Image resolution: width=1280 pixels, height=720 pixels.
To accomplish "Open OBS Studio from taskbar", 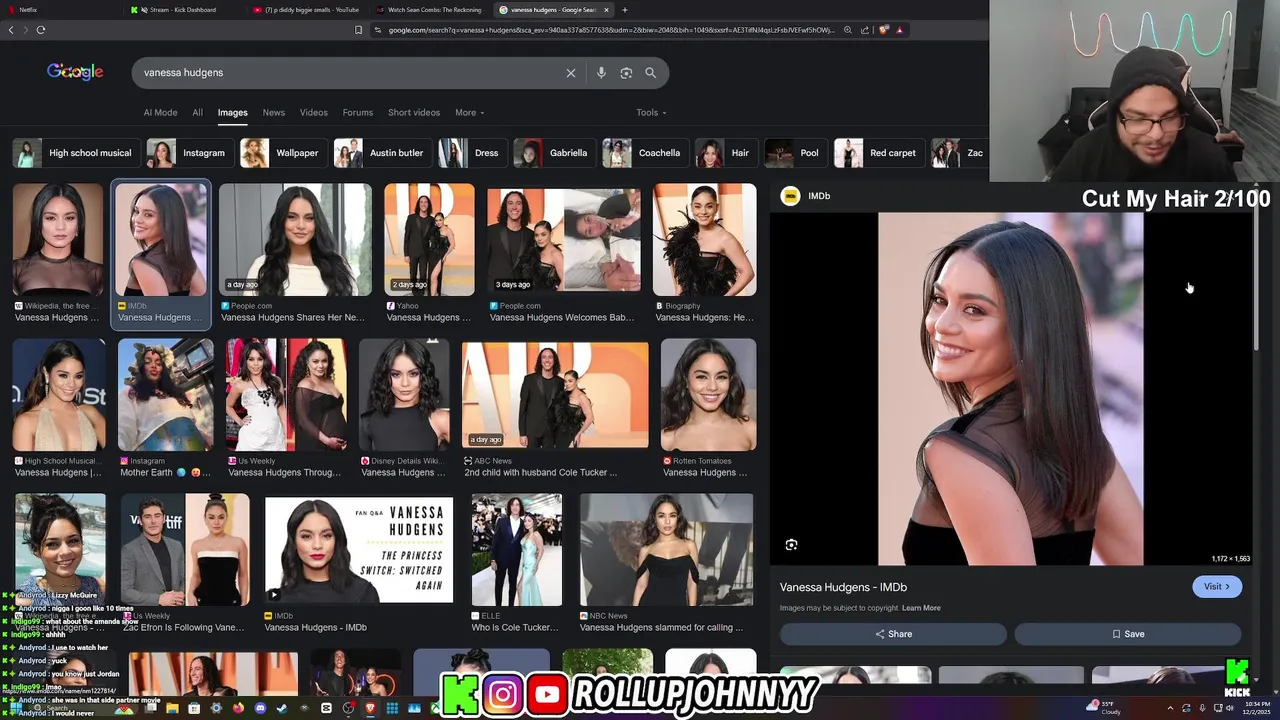I will (348, 708).
